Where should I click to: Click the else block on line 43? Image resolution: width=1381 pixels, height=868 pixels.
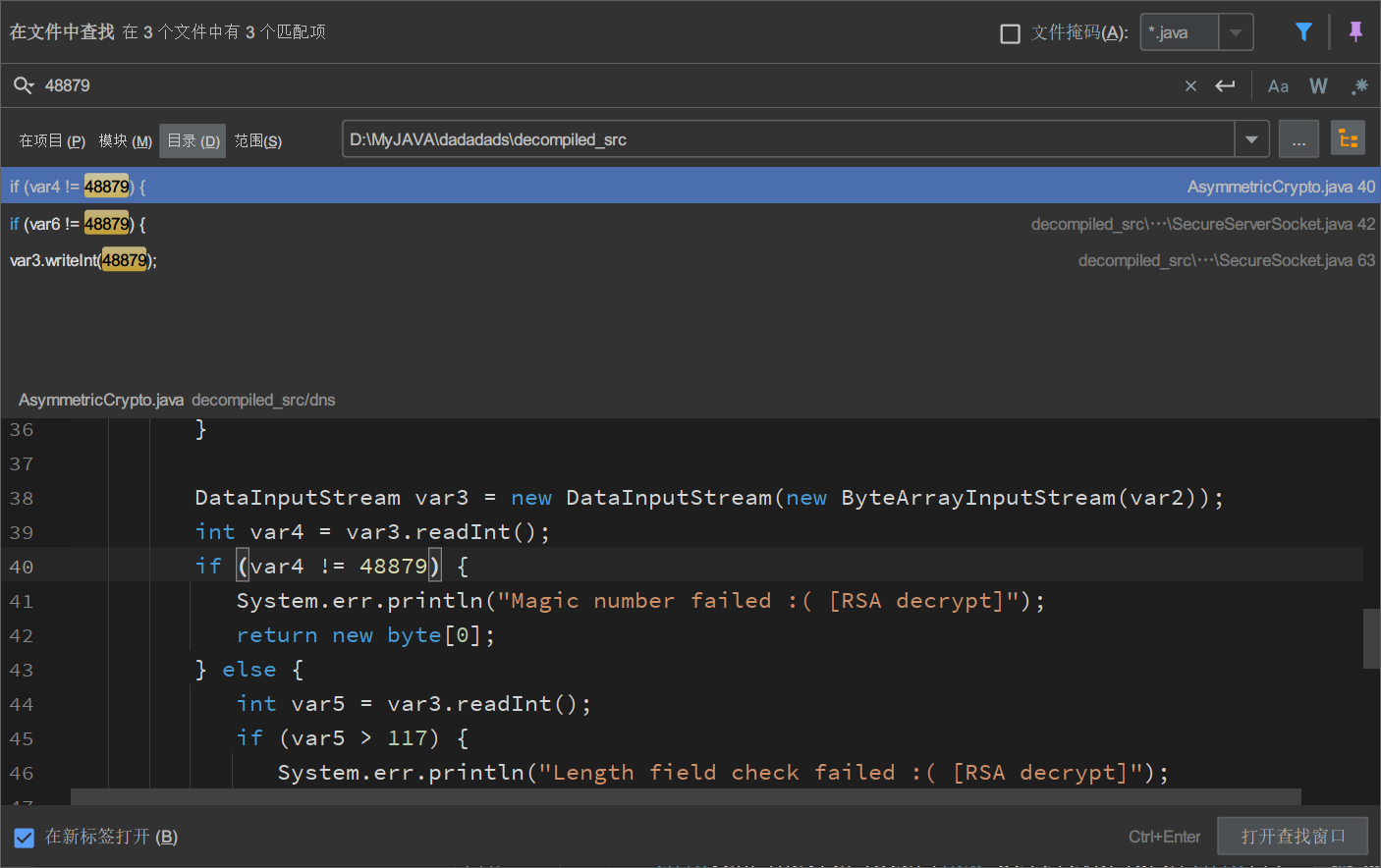click(249, 670)
